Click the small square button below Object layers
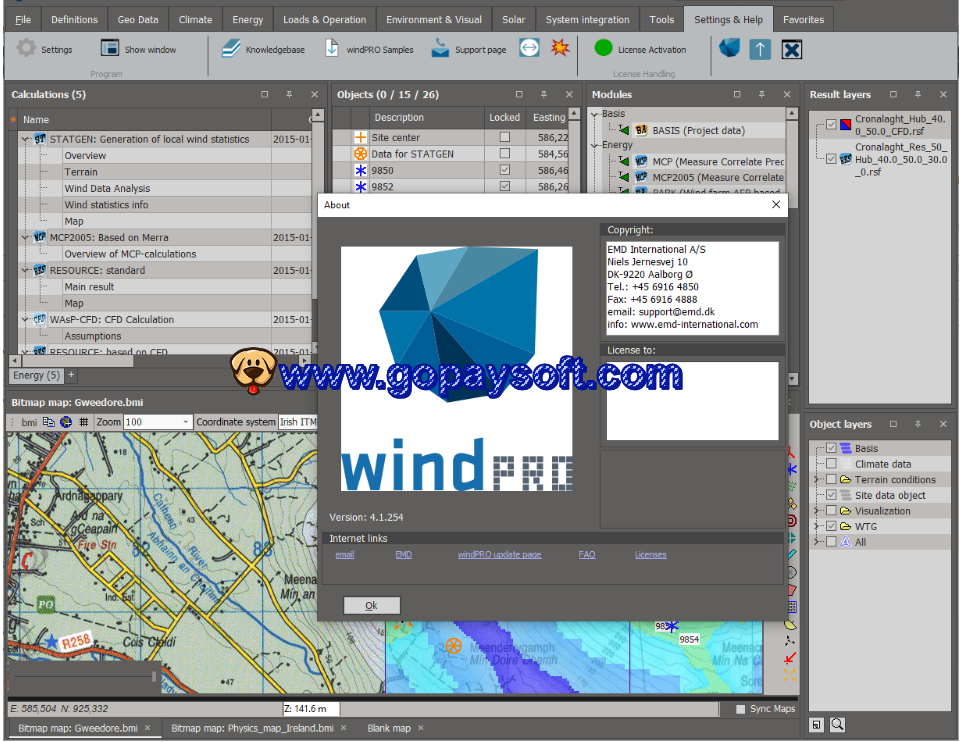 [x=816, y=725]
